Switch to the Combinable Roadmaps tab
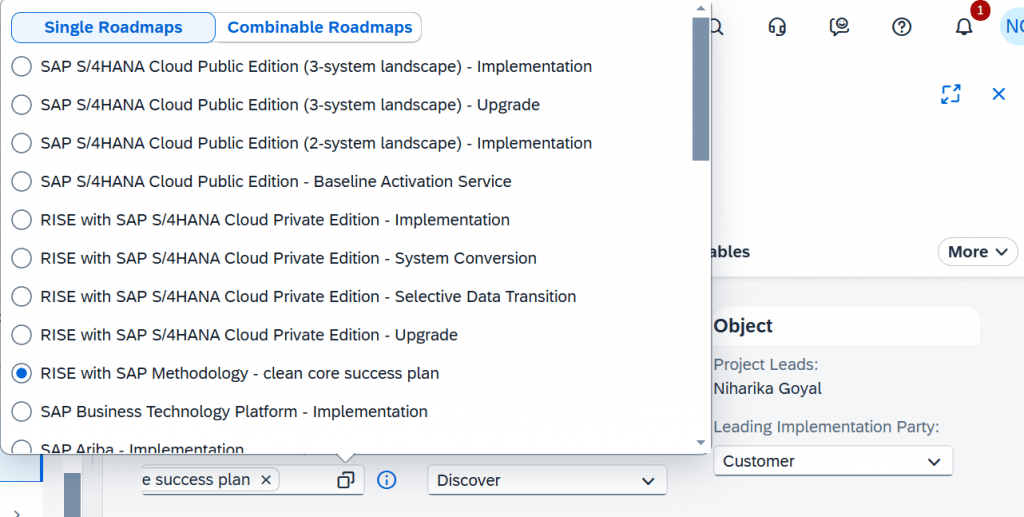 click(319, 27)
